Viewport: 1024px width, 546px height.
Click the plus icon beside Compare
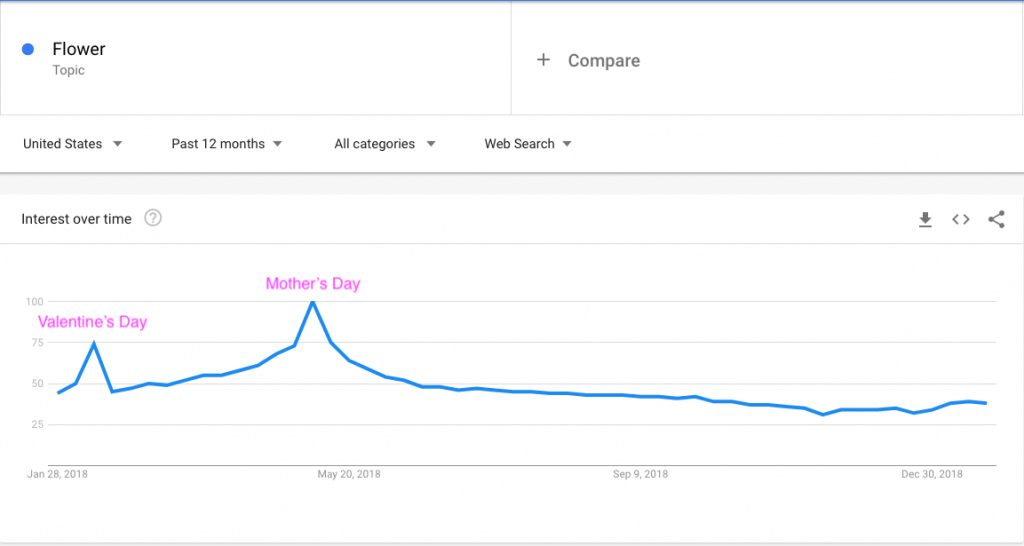543,60
